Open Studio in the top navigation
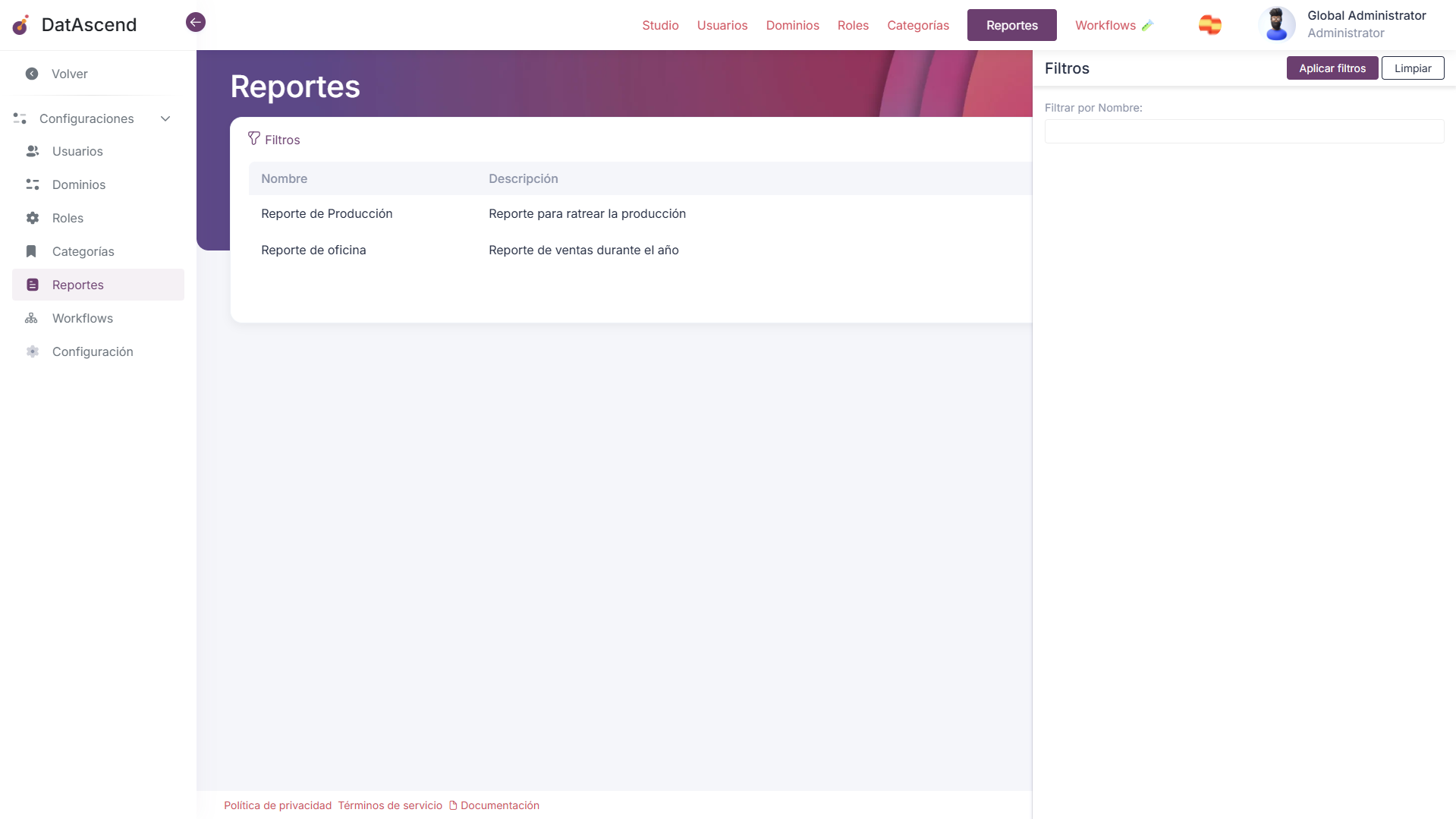Screen dimensions: 1456x819 660,25
